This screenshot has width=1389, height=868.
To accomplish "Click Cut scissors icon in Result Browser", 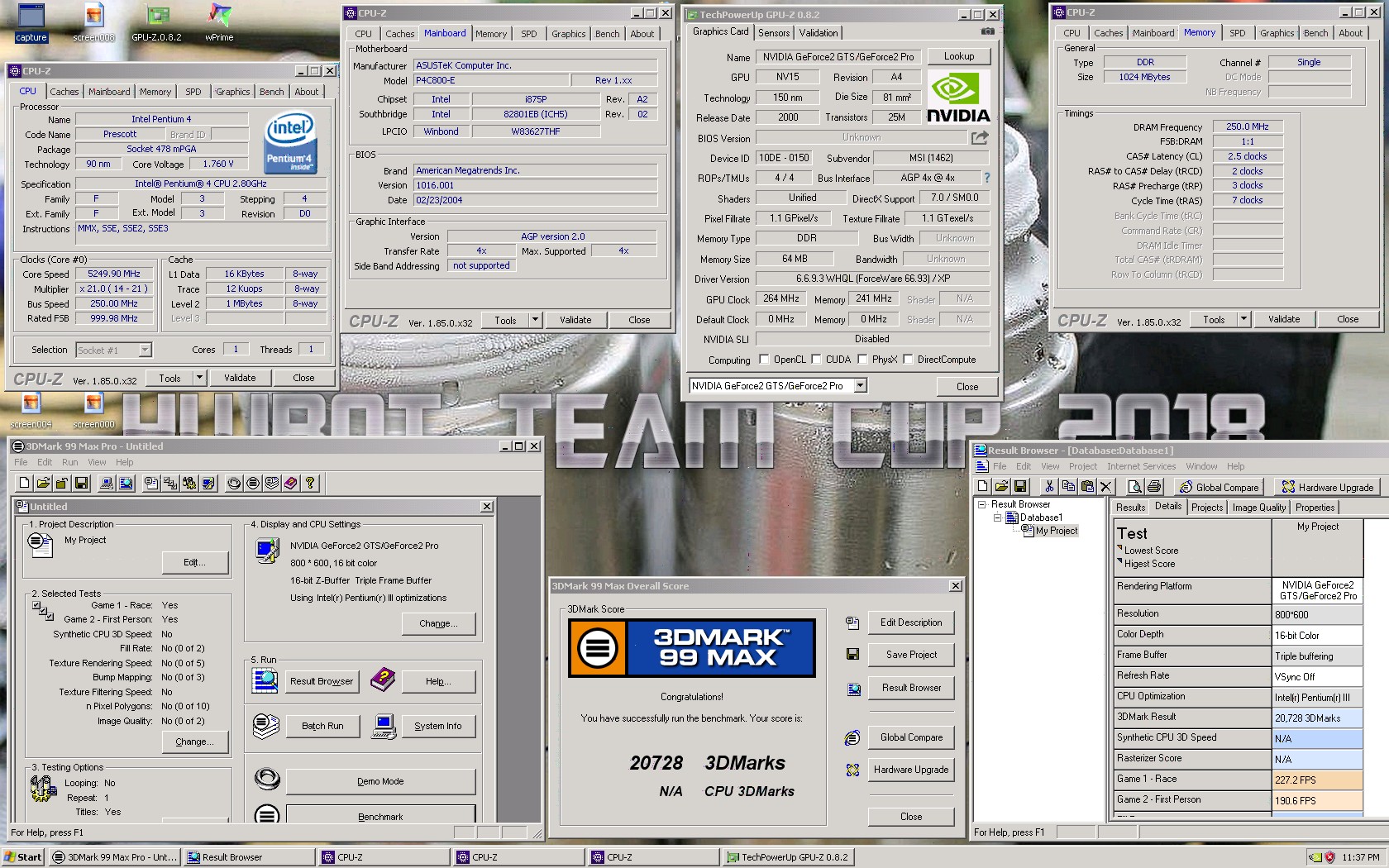I will 1049,486.
